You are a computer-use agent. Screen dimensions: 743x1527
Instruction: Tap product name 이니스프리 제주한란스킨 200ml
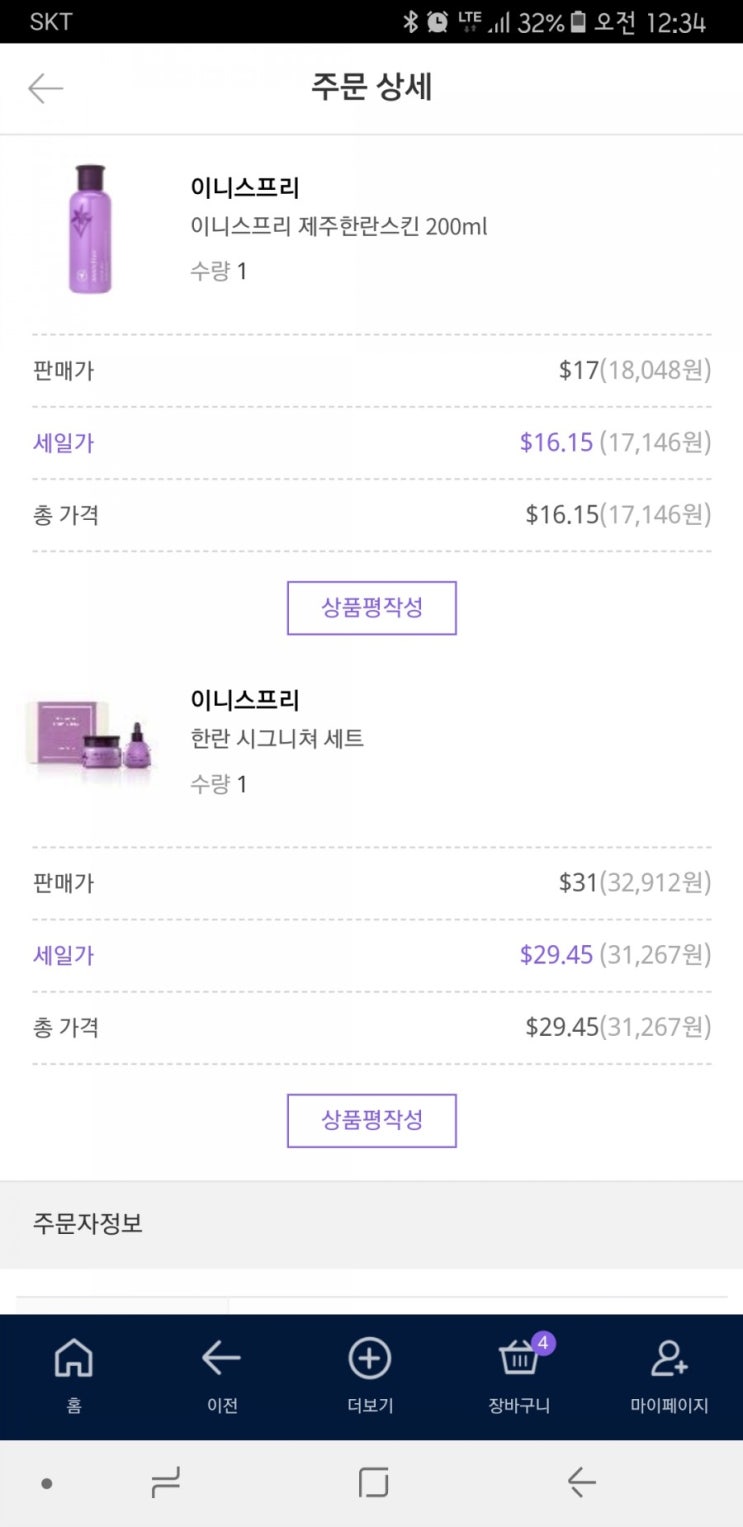click(339, 227)
